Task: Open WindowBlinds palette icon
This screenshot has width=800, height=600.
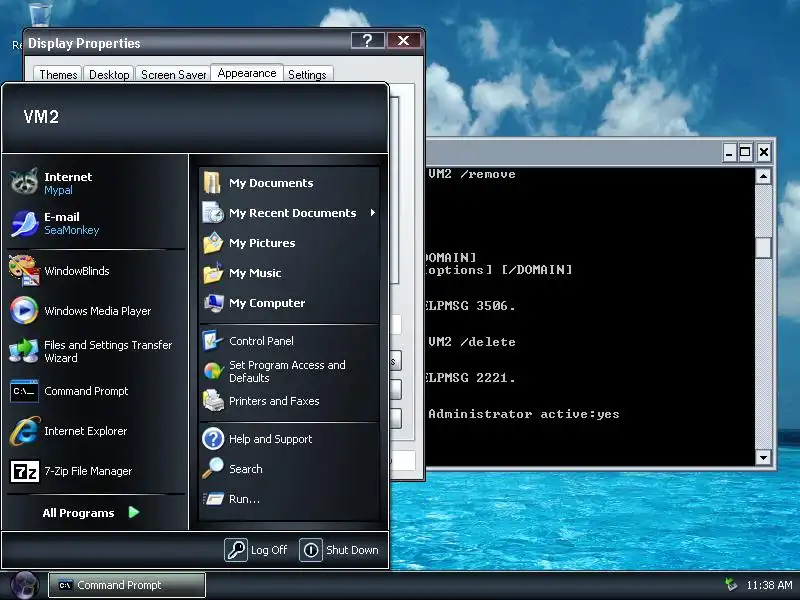Action: click(24, 270)
